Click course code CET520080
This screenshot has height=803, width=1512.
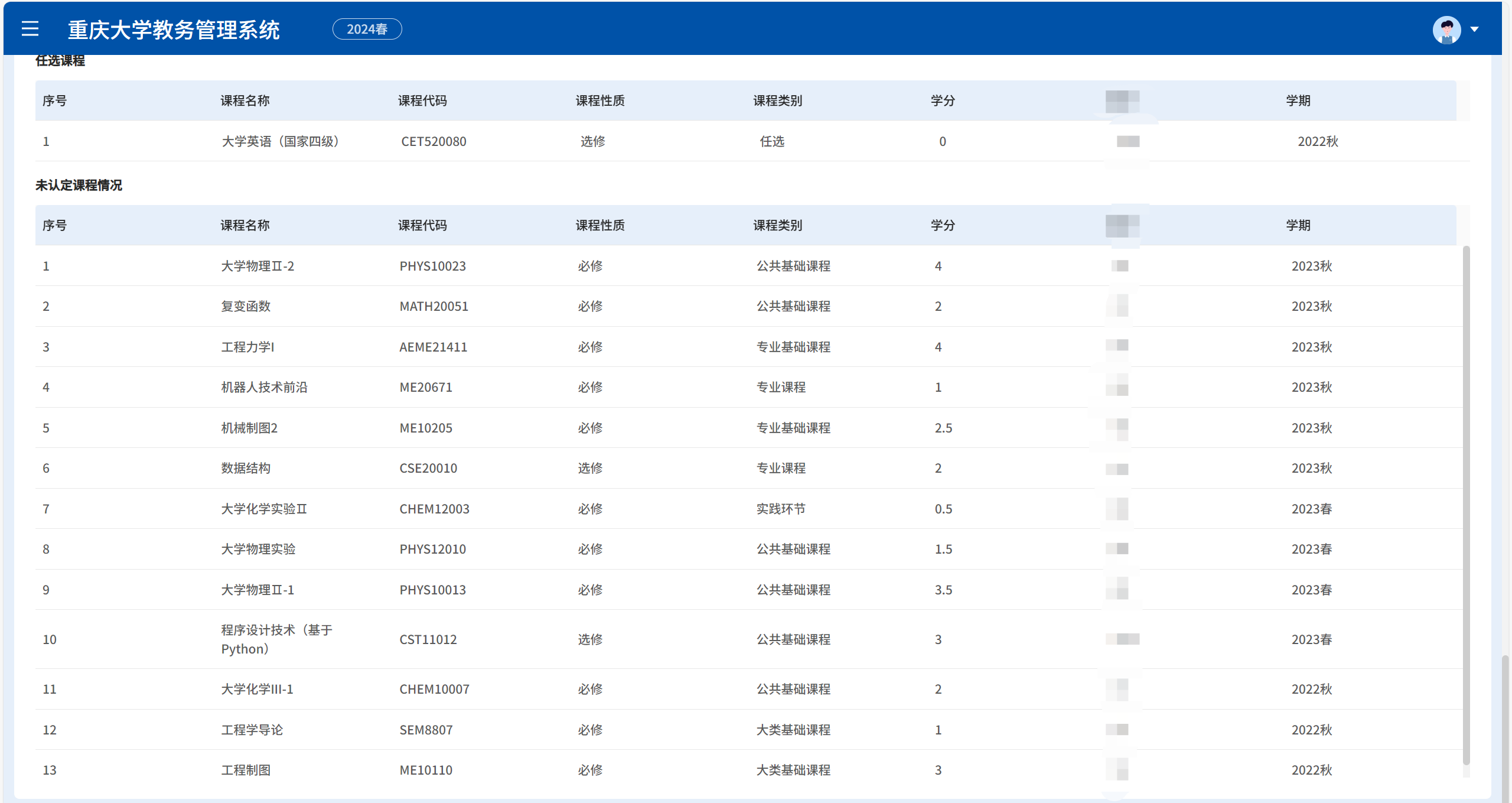click(x=434, y=141)
